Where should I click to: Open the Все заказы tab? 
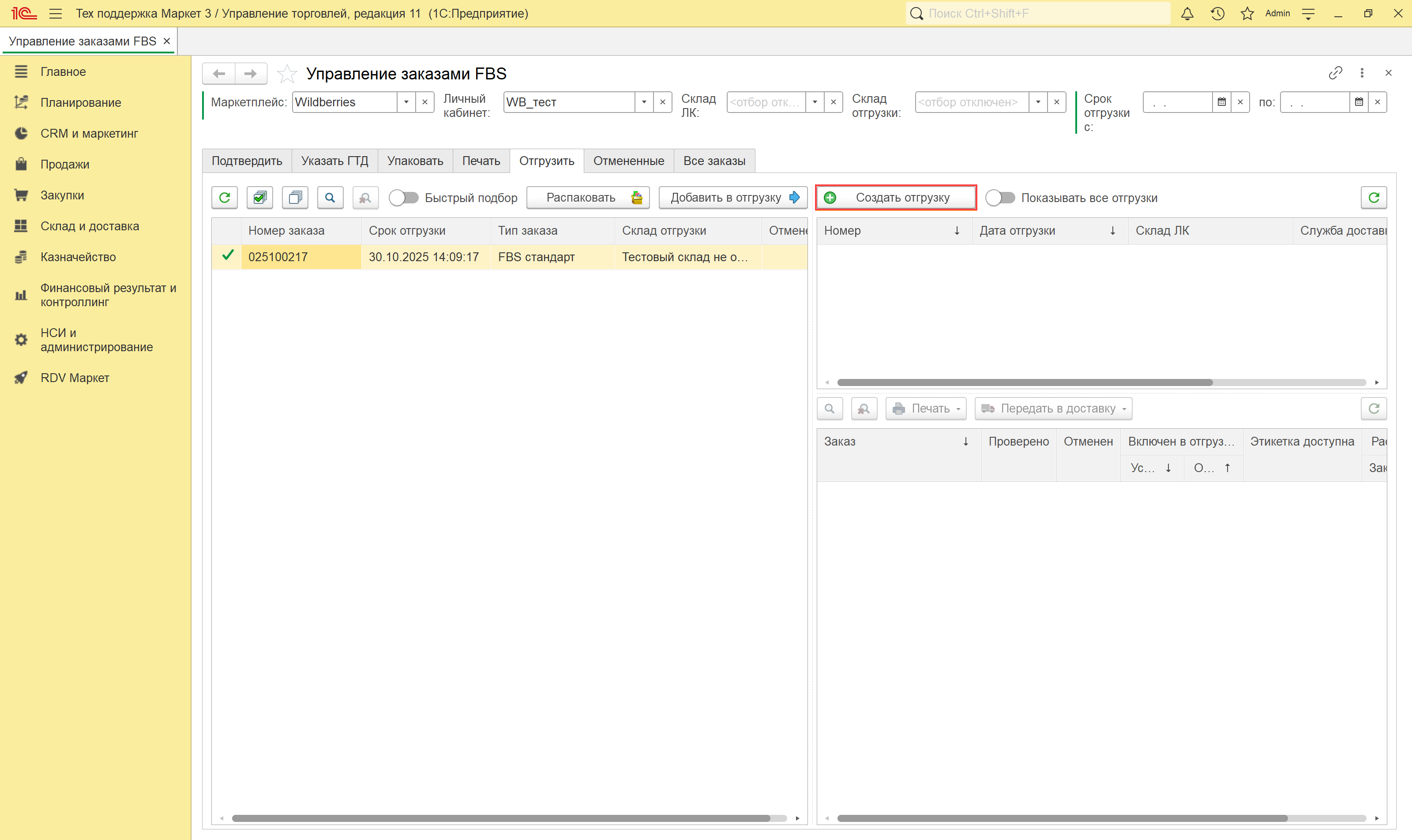pos(714,161)
